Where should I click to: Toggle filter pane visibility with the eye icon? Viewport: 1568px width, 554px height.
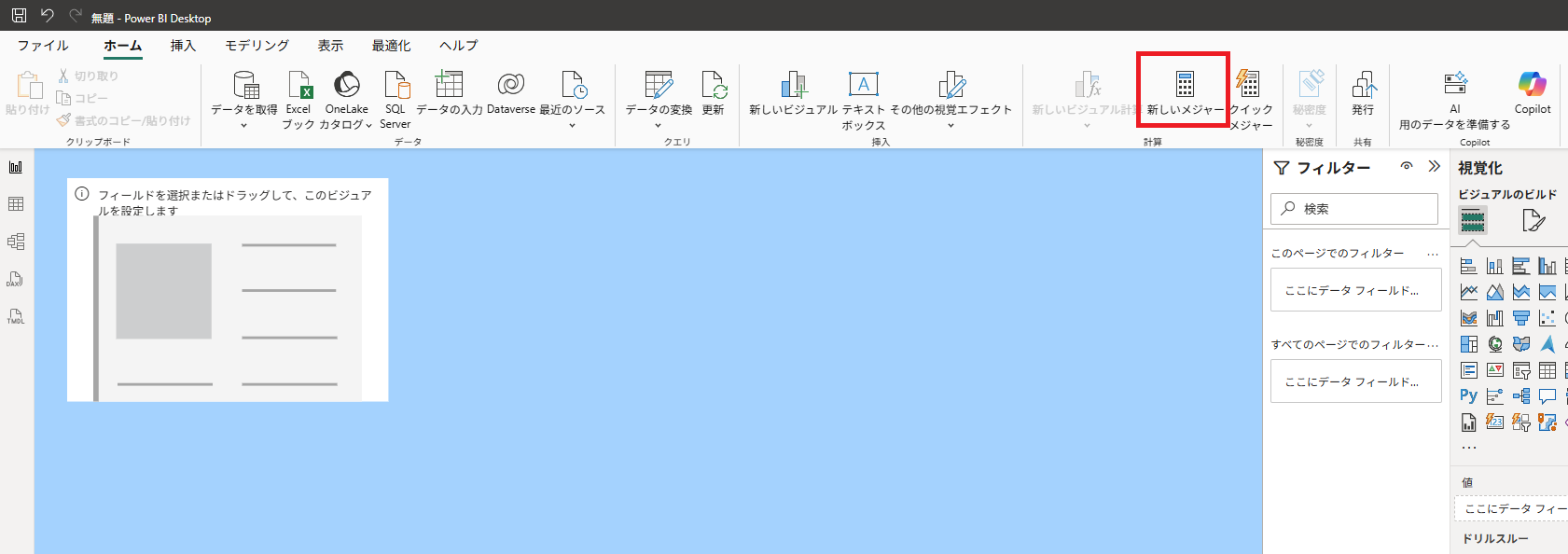(x=1407, y=166)
